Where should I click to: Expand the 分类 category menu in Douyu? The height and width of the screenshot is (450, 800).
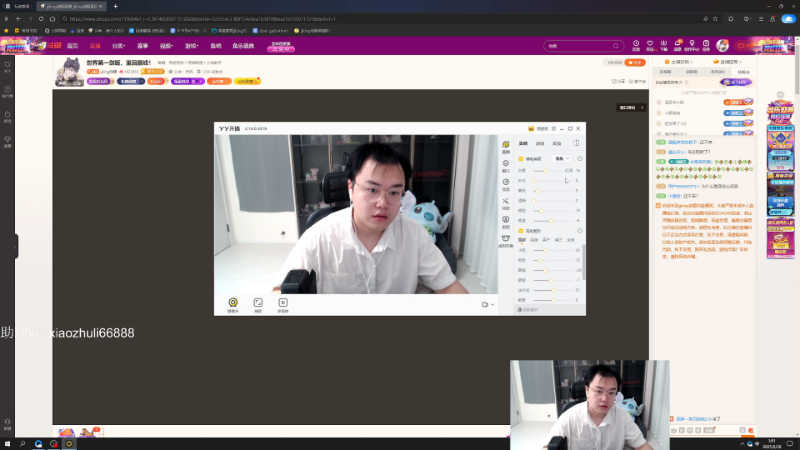click(x=118, y=46)
